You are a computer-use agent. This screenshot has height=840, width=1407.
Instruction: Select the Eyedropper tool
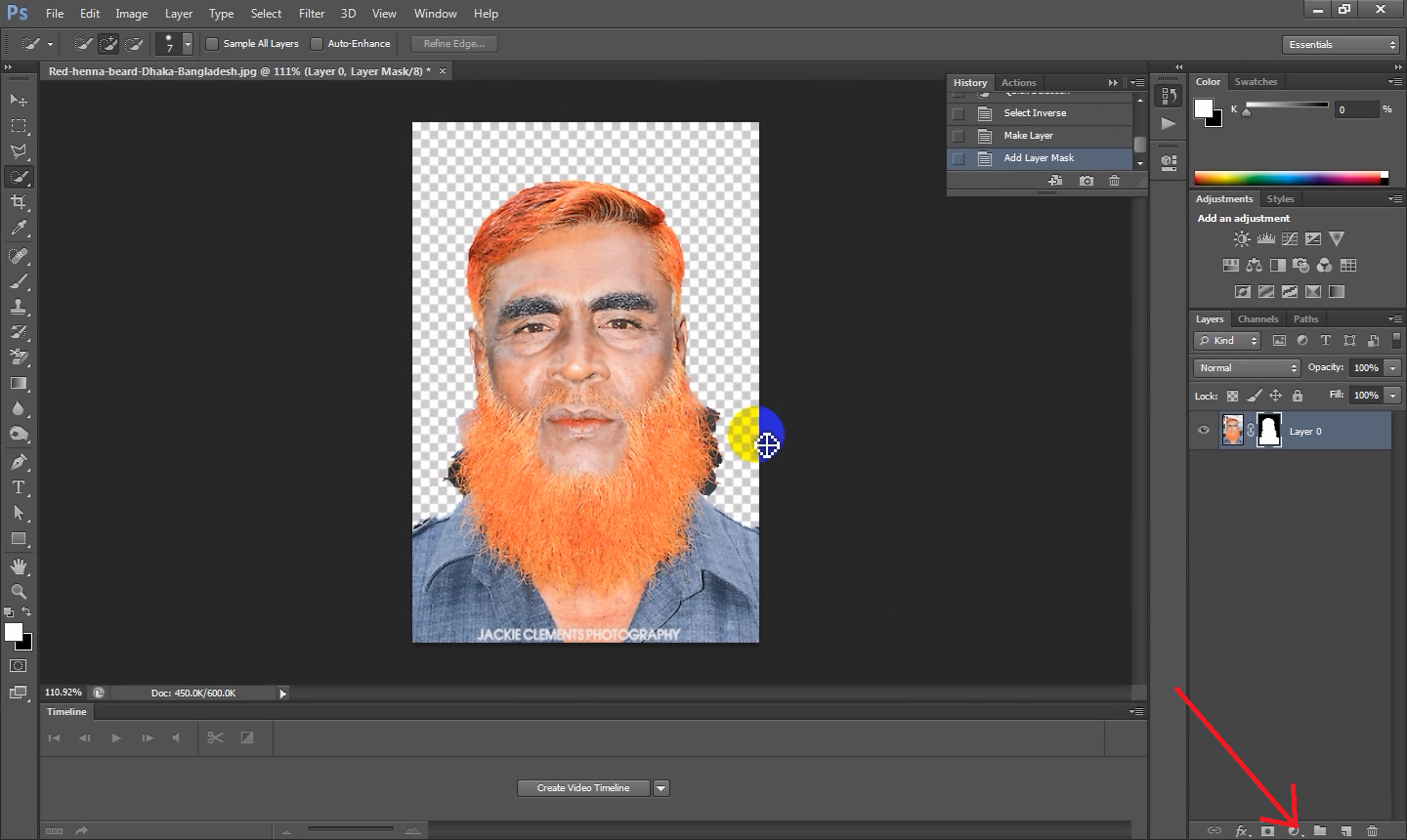tap(19, 229)
